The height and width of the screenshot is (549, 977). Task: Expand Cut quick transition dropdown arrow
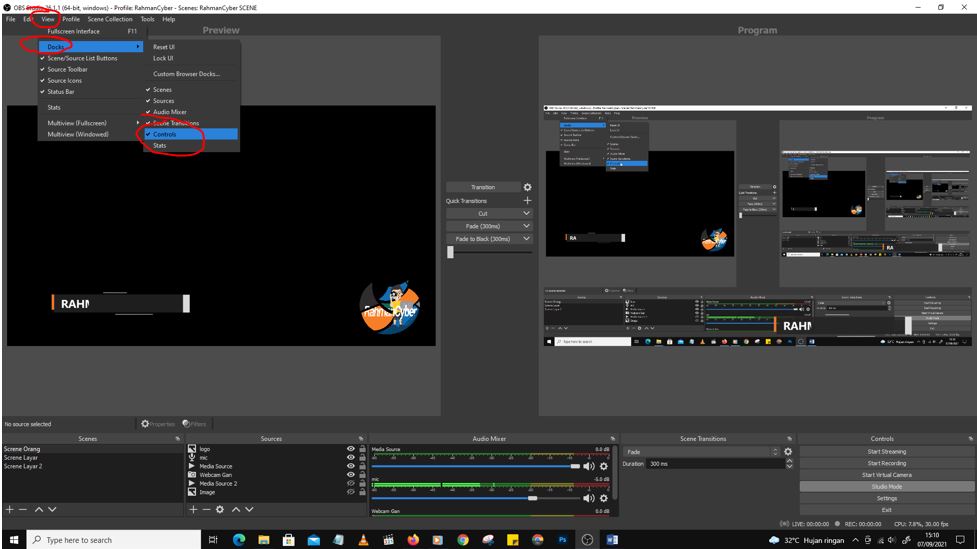pyautogui.click(x=527, y=213)
